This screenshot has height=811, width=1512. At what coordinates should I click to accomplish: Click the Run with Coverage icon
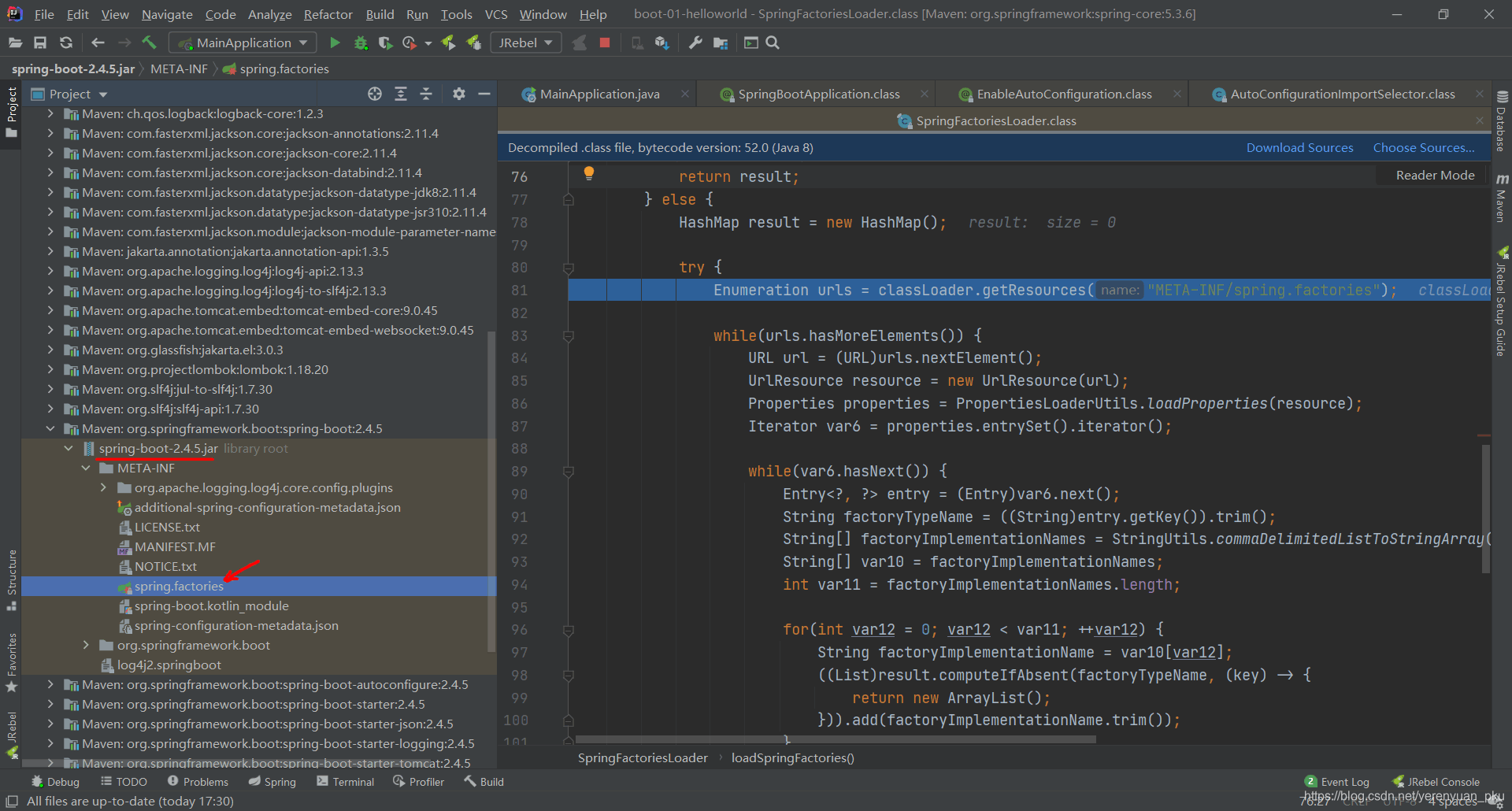click(x=385, y=43)
